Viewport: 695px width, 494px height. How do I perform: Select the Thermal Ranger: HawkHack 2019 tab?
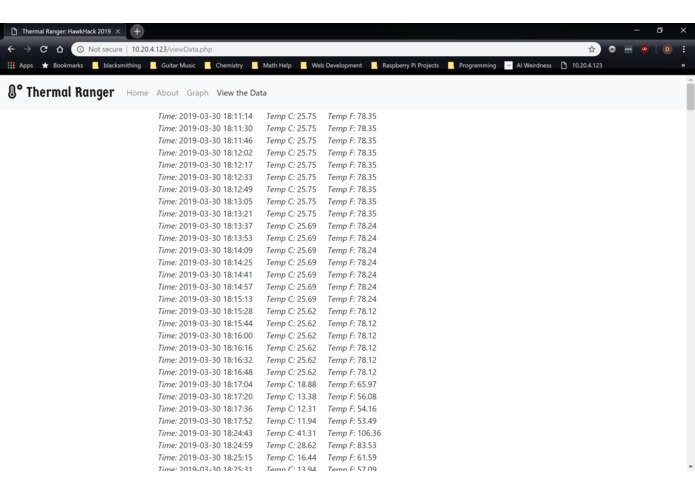tap(65, 31)
